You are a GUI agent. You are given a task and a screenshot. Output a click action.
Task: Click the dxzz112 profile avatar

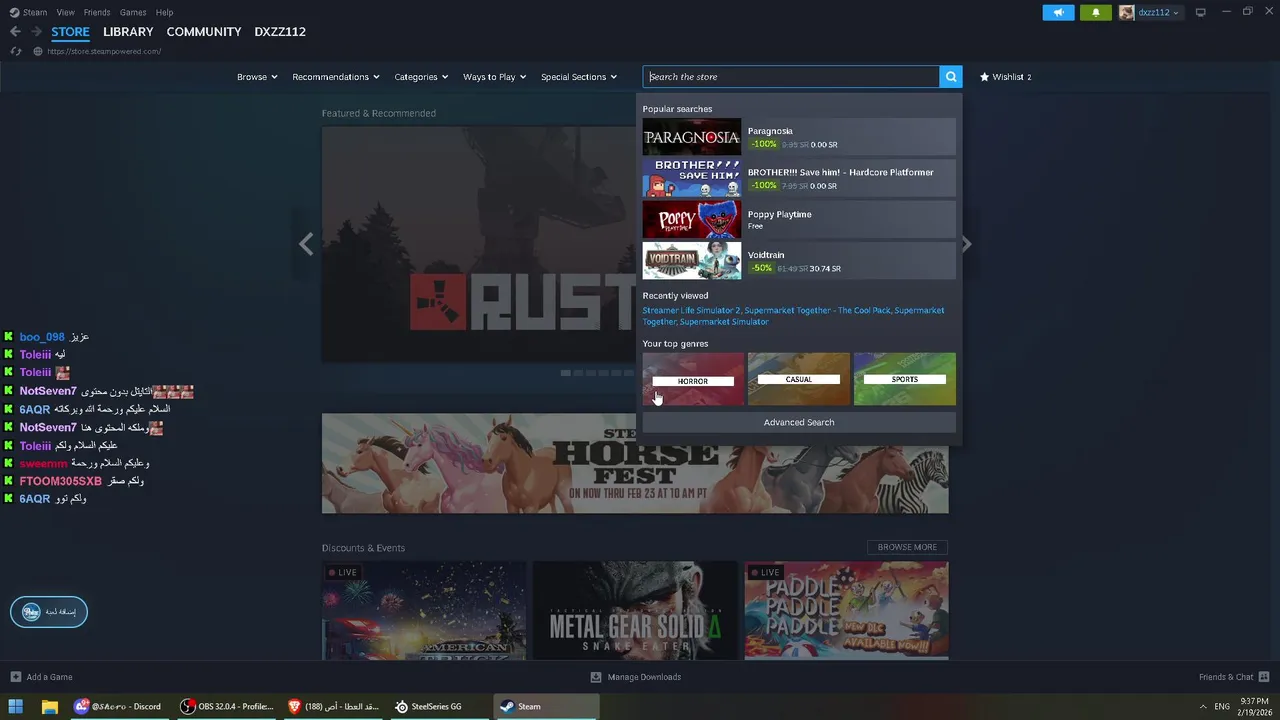[1127, 12]
